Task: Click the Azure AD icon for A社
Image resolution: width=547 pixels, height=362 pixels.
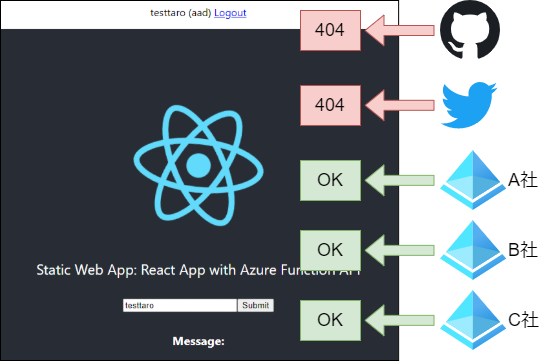Action: (x=473, y=180)
